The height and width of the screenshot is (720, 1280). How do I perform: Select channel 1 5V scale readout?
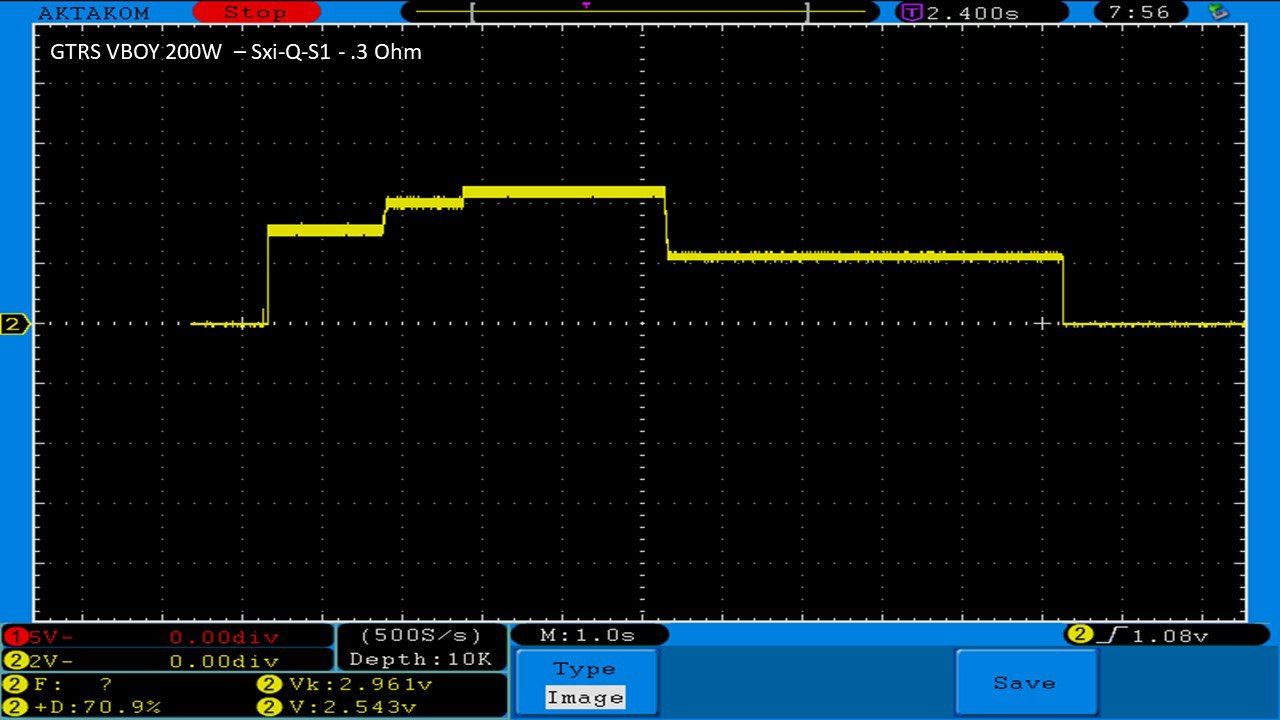tap(167, 637)
